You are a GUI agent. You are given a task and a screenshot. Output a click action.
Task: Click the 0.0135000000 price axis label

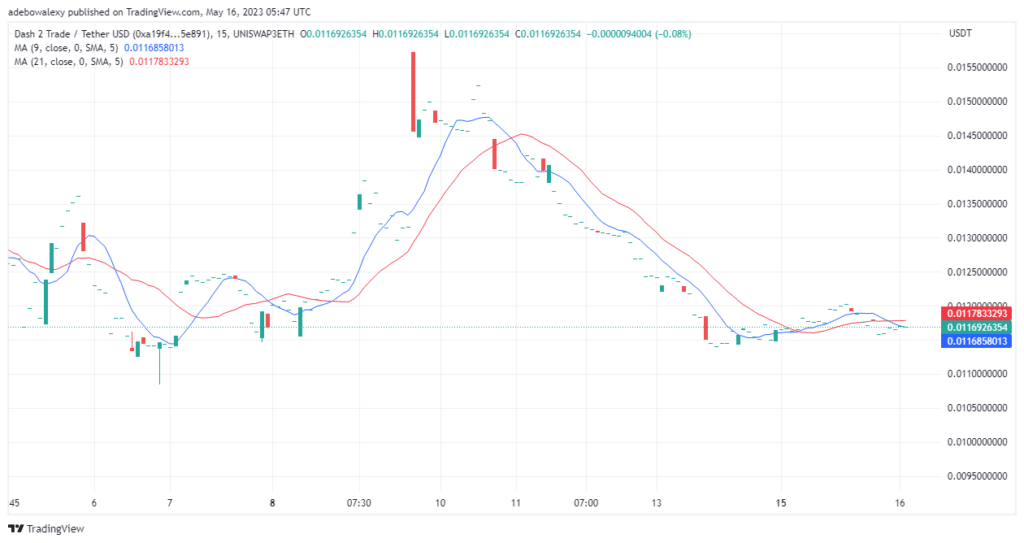pyautogui.click(x=977, y=204)
